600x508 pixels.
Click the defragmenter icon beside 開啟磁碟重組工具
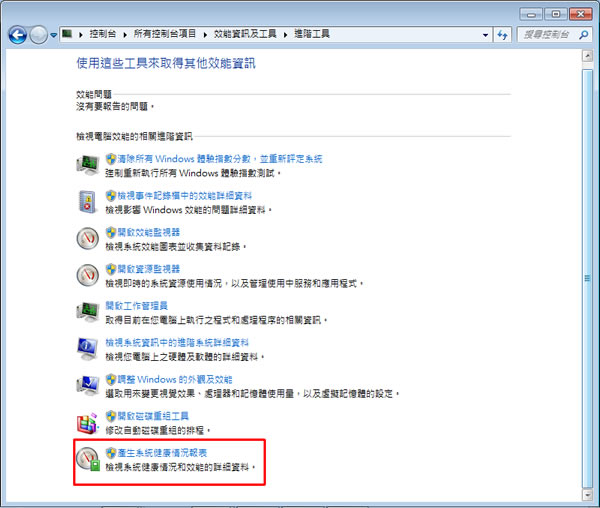coord(88,423)
